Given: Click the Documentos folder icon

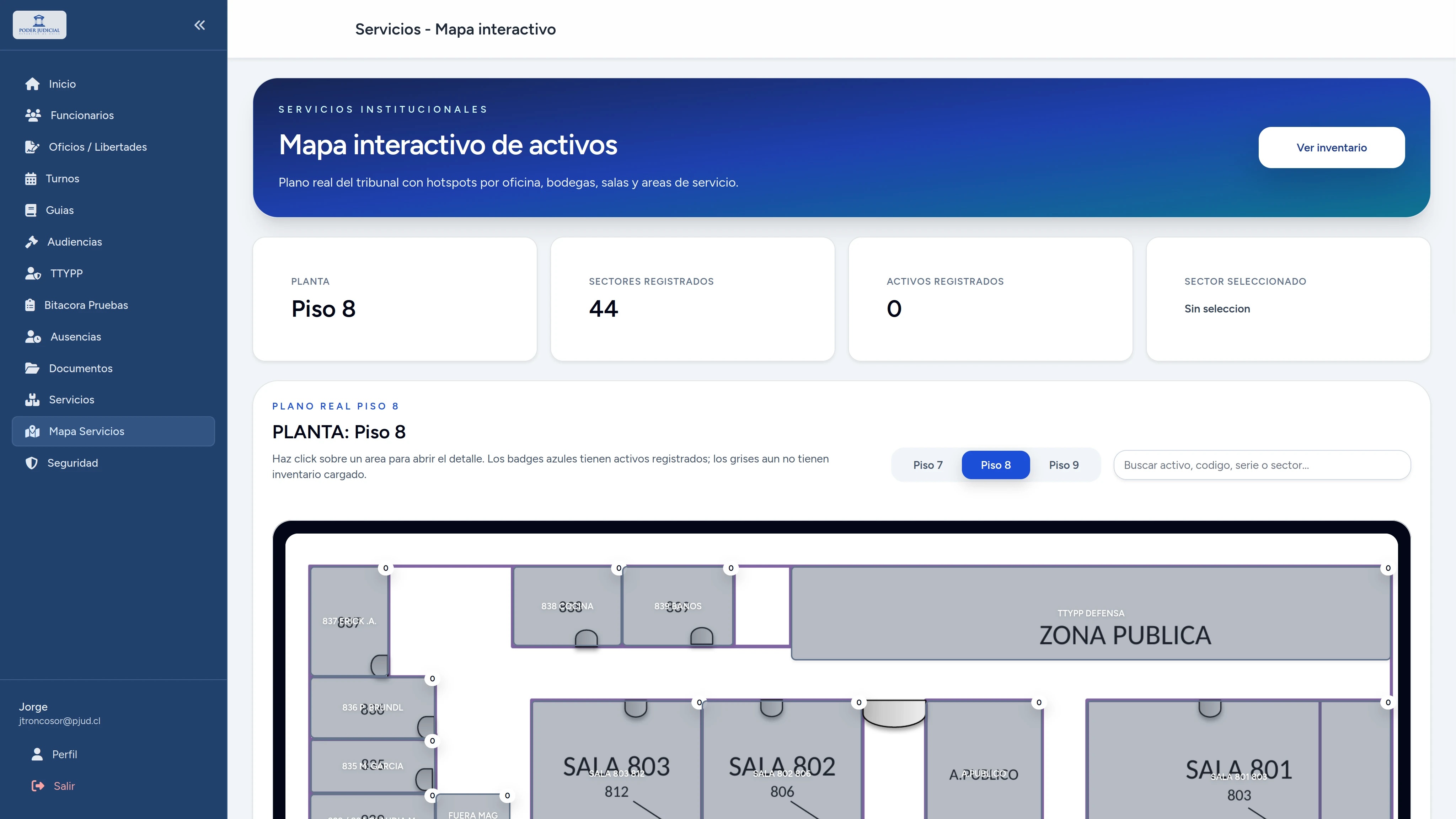Looking at the screenshot, I should coord(32,369).
